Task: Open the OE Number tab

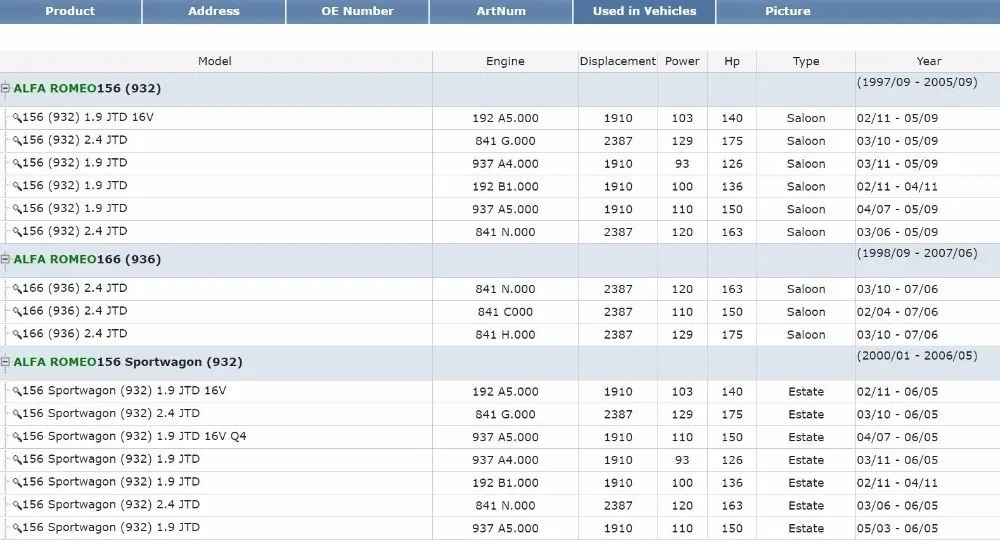Action: point(357,11)
